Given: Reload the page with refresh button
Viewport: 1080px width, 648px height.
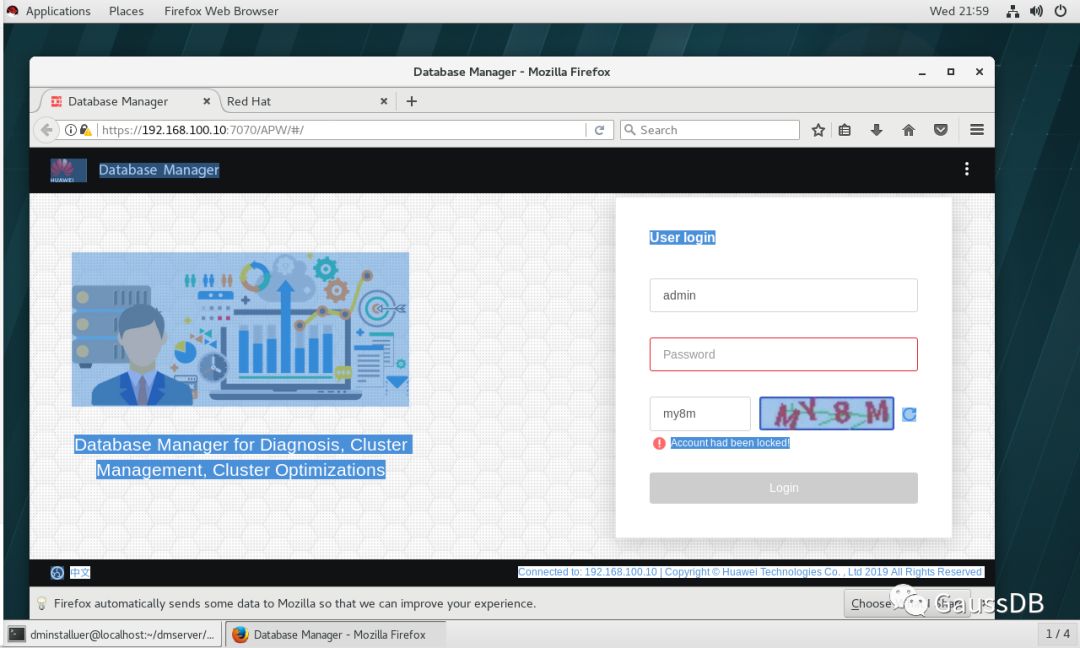Looking at the screenshot, I should [599, 130].
